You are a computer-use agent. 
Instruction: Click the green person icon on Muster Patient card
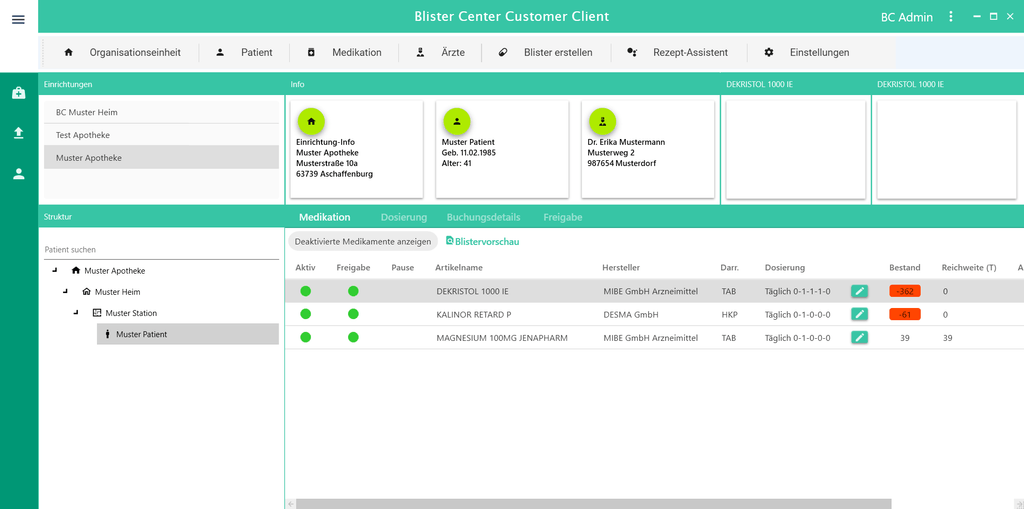[456, 121]
